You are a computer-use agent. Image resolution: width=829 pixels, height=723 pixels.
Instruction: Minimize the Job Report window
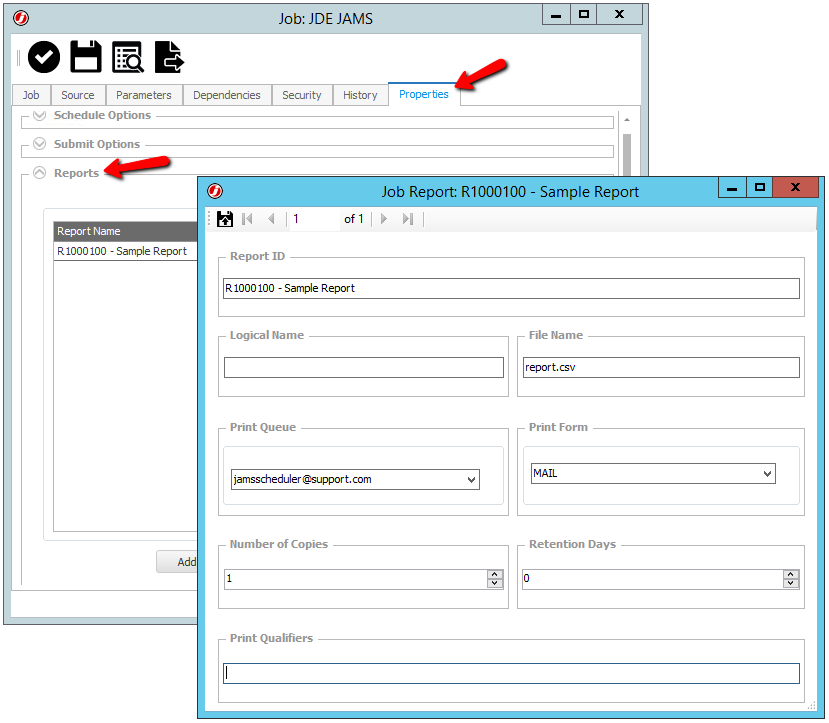click(x=732, y=188)
